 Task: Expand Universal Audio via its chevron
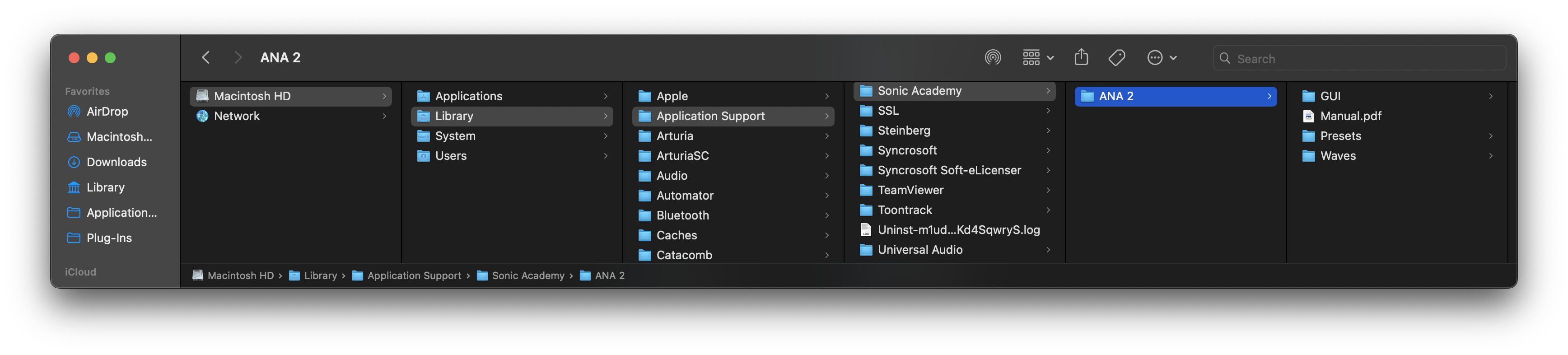[x=1048, y=250]
